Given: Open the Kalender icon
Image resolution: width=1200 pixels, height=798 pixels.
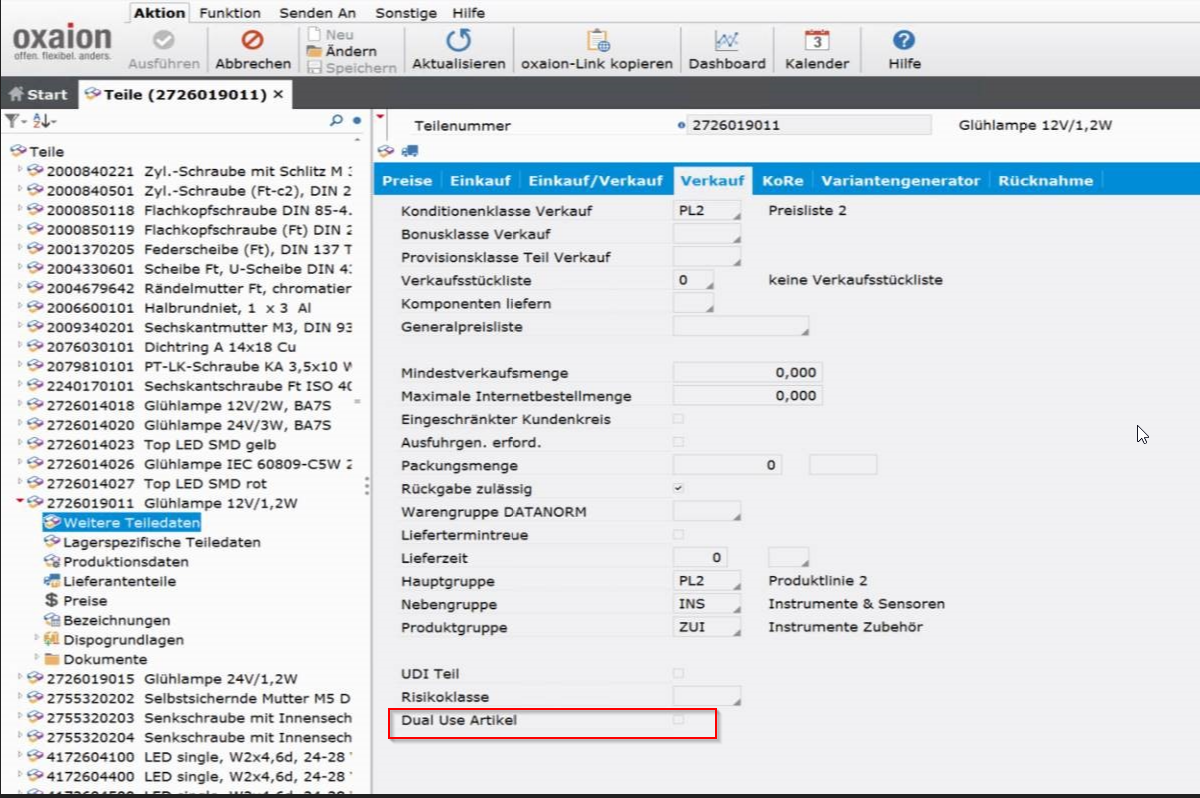Looking at the screenshot, I should pyautogui.click(x=817, y=40).
